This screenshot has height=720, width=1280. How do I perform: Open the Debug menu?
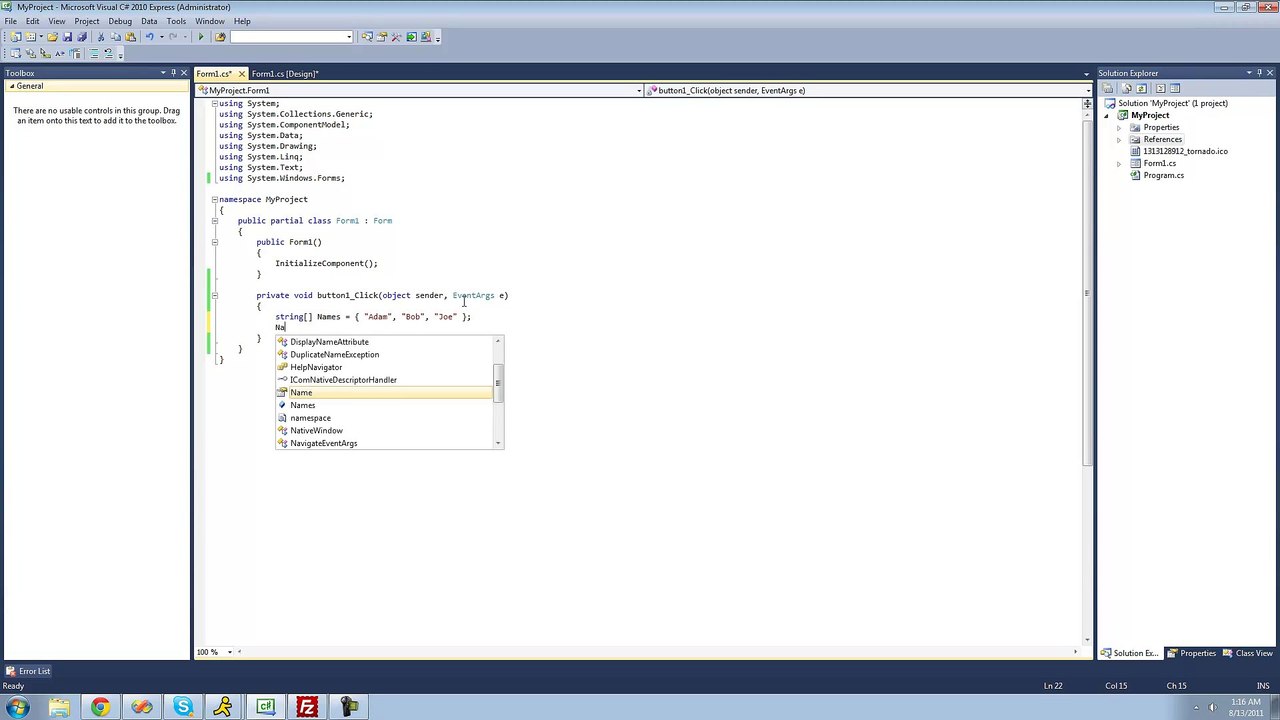[x=120, y=21]
